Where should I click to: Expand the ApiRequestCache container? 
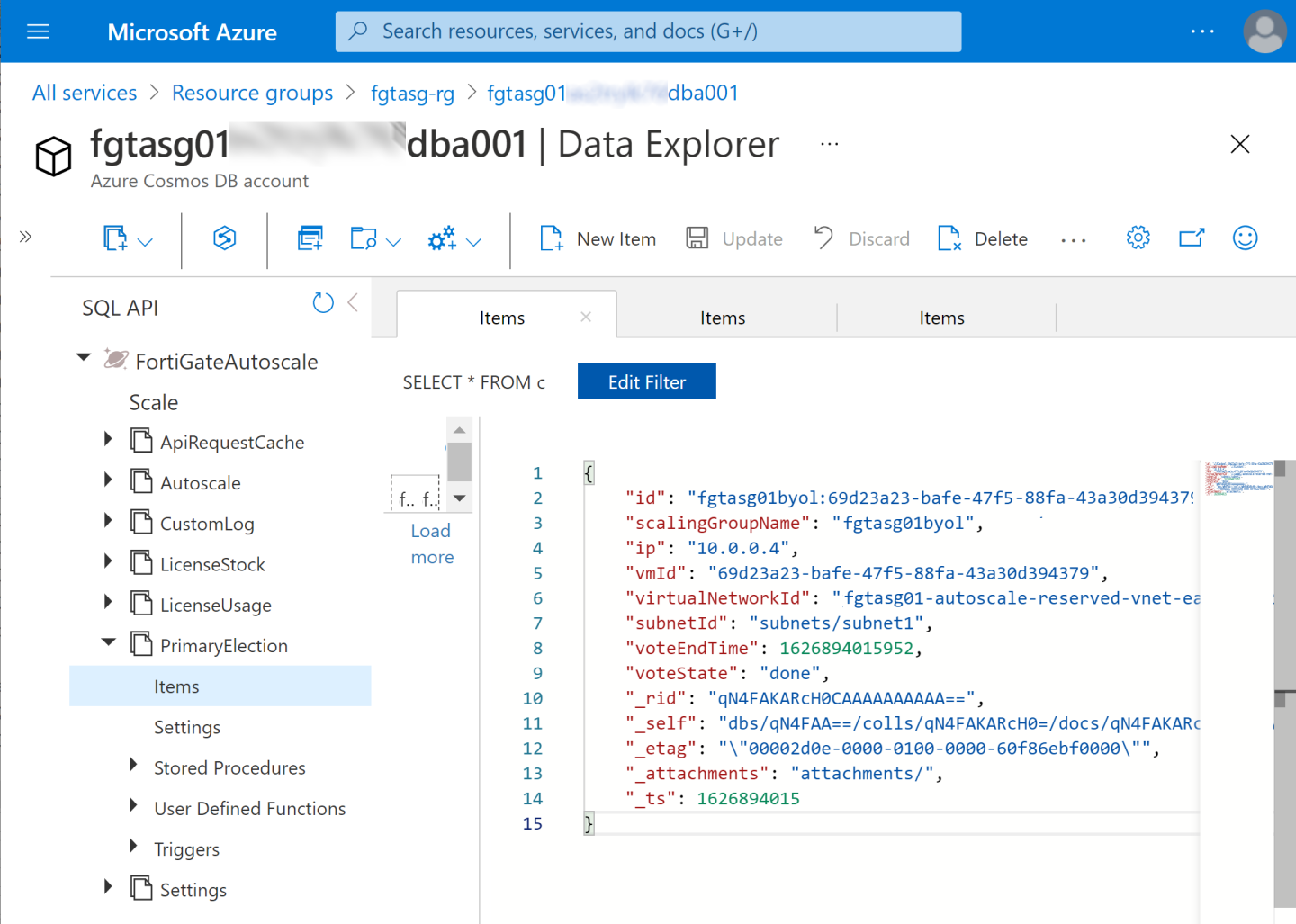pos(108,439)
